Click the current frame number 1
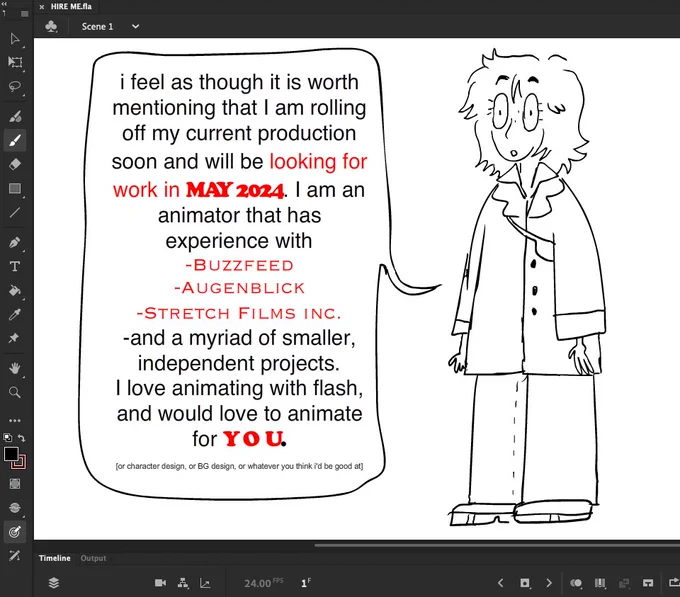This screenshot has height=597, width=680. (306, 583)
